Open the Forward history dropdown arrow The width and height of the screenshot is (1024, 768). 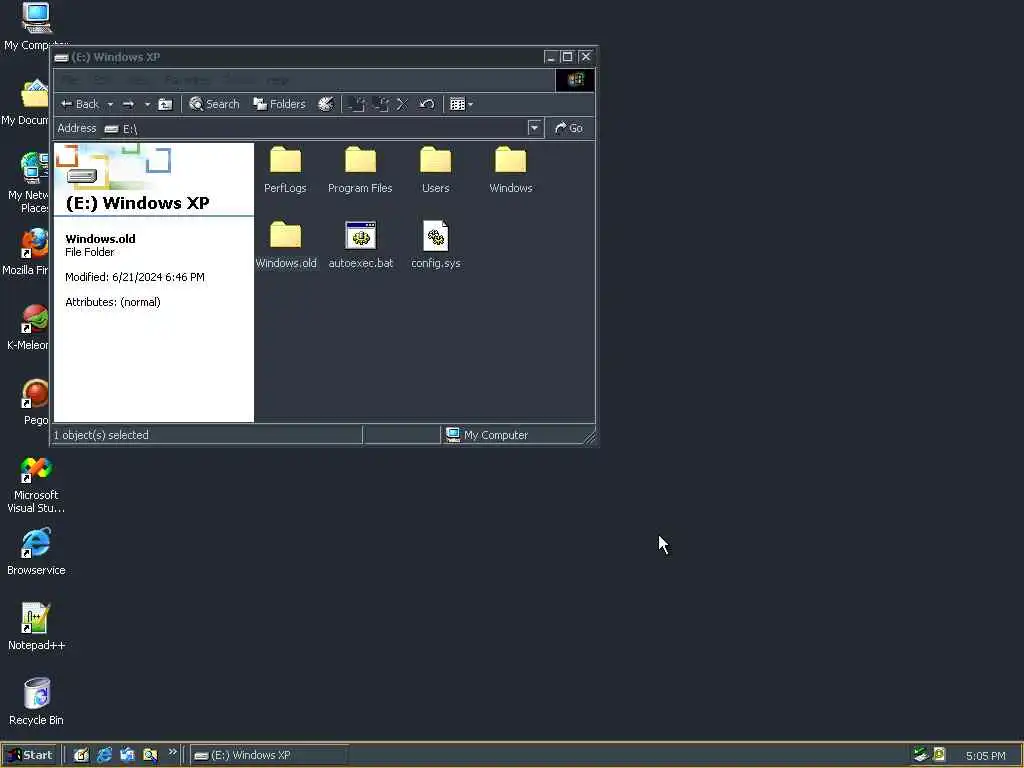tap(147, 104)
